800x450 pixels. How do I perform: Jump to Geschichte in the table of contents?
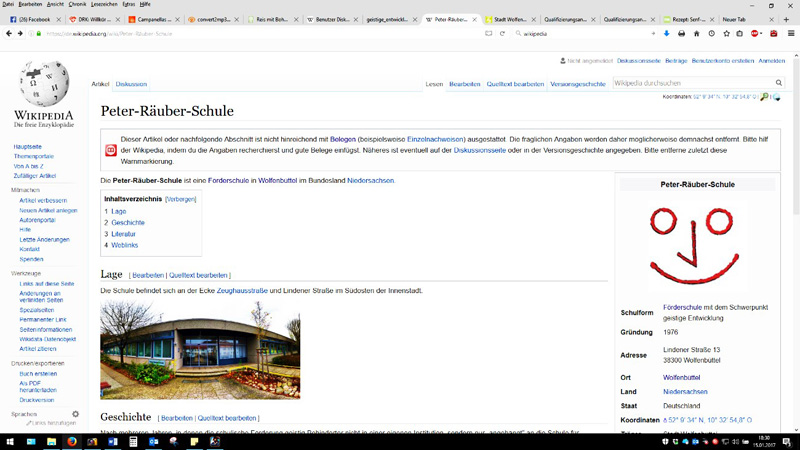tap(128, 223)
